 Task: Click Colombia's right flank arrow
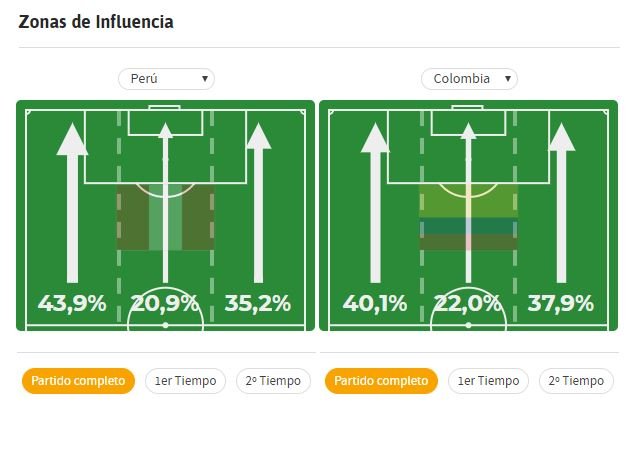562,203
